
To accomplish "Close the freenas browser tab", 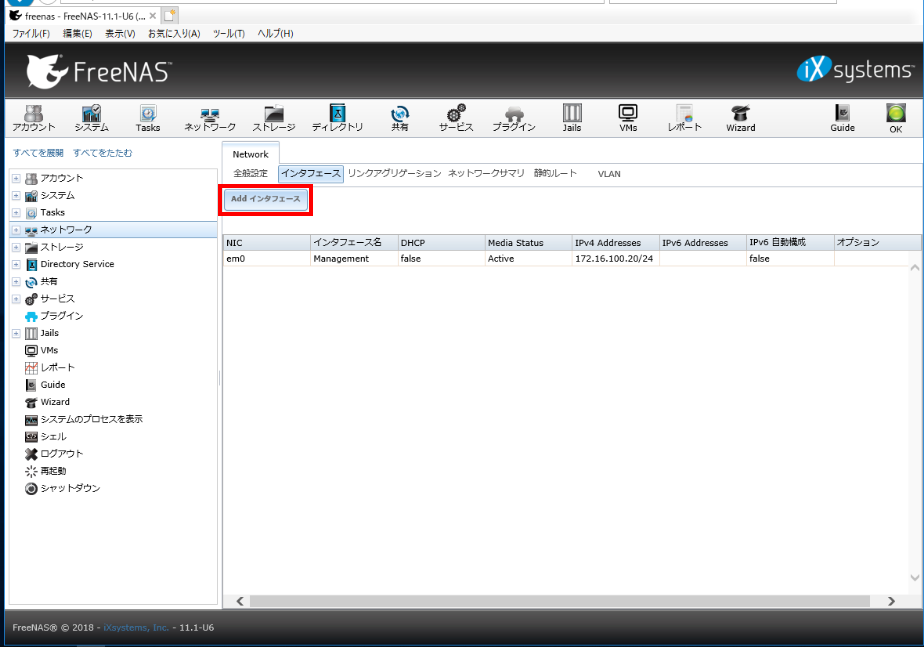I will [x=153, y=16].
